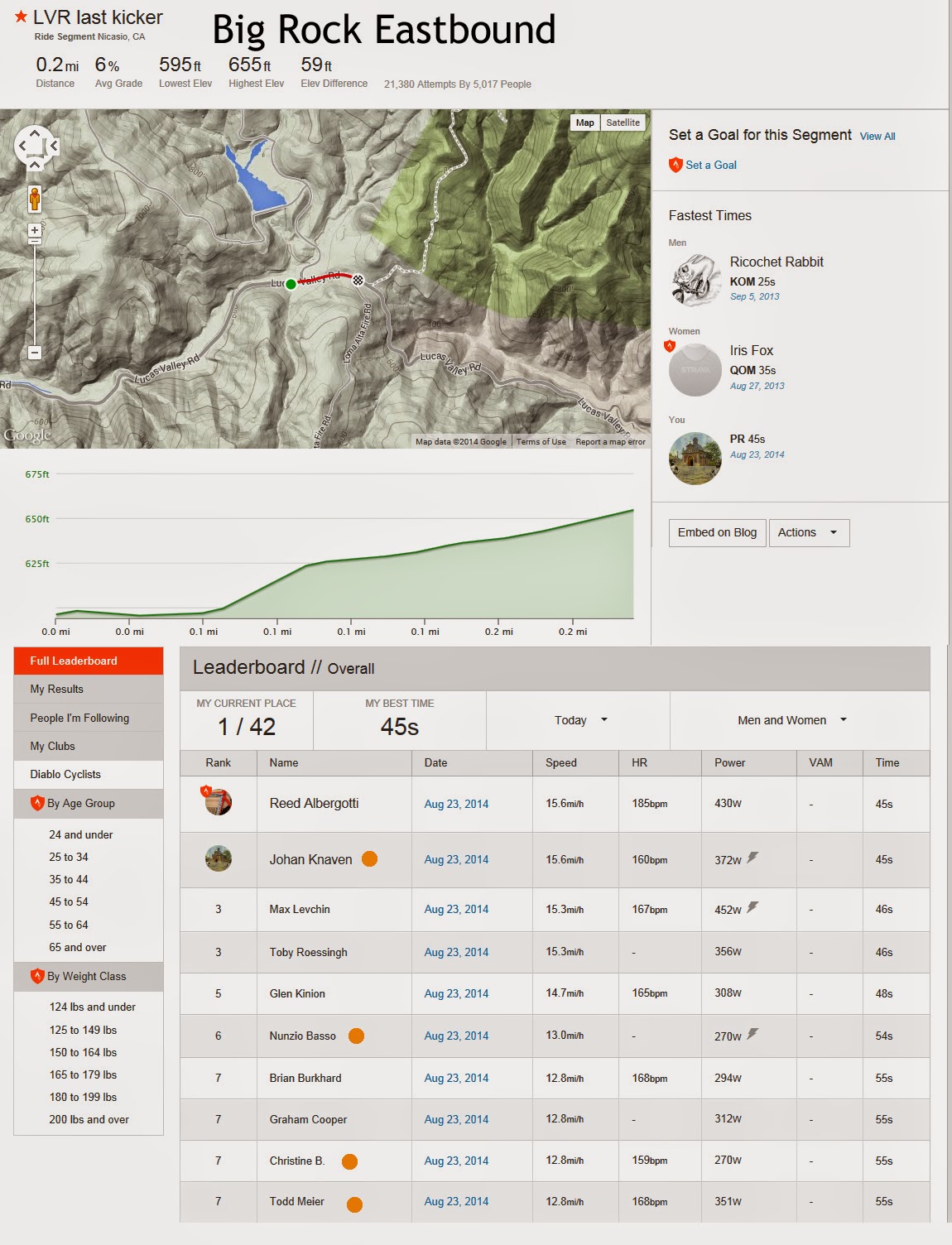Filter by weight 124 lbs and under
Image resolution: width=952 pixels, height=1245 pixels.
(92, 1007)
